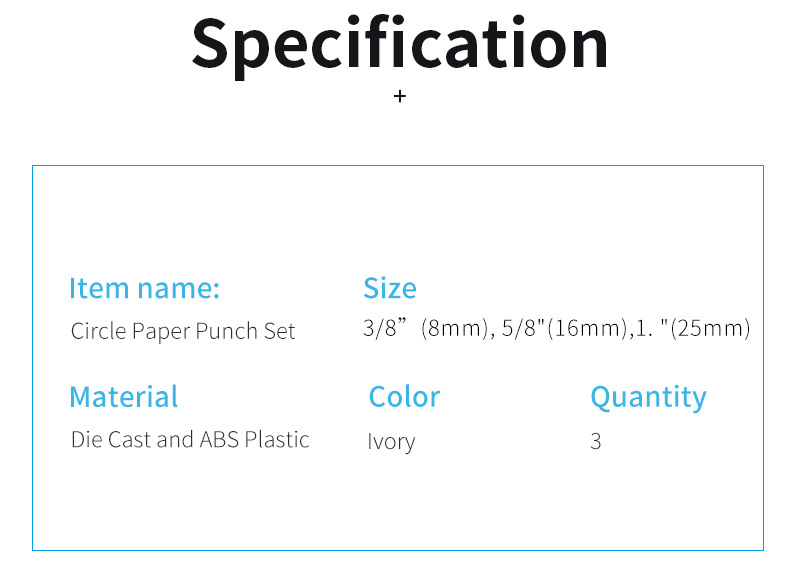Click the word ABS in material text
Screen dimensions: 790x562
pyautogui.click(x=219, y=440)
